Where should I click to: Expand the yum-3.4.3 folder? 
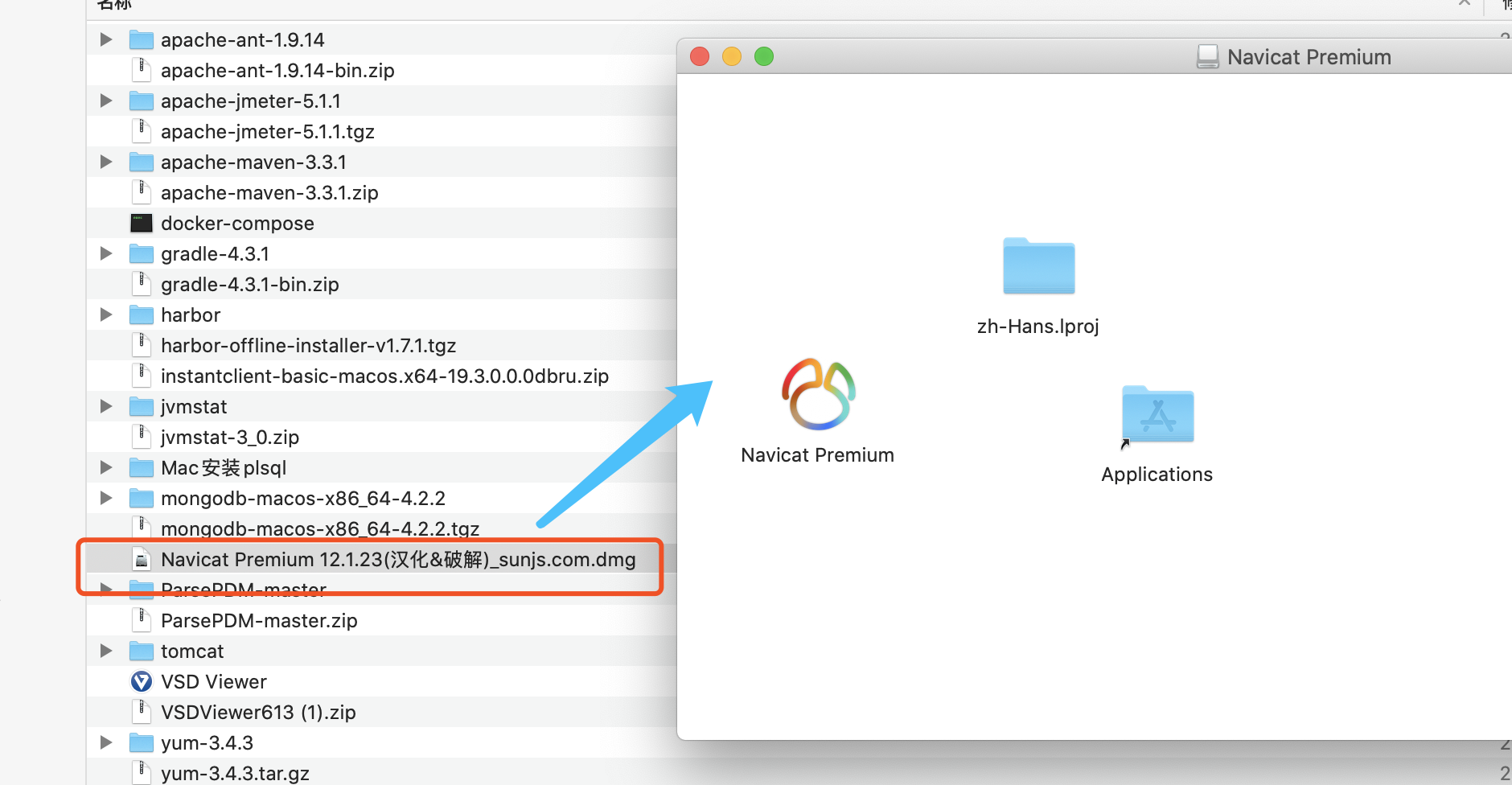tap(105, 742)
